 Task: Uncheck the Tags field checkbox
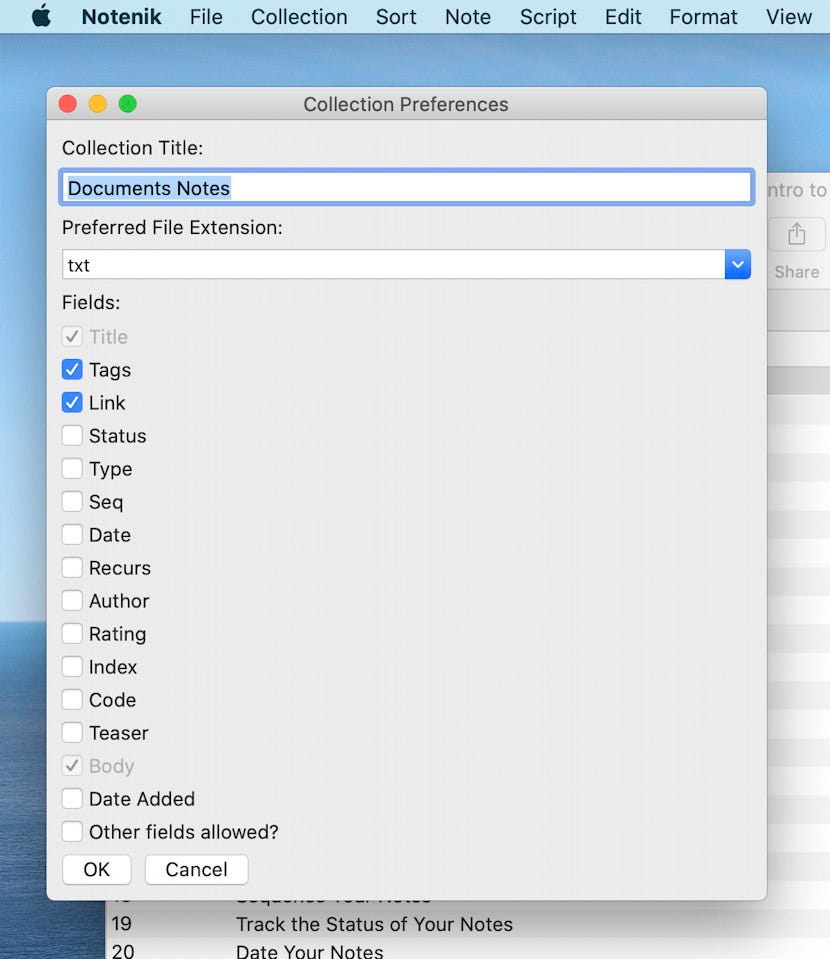click(72, 369)
